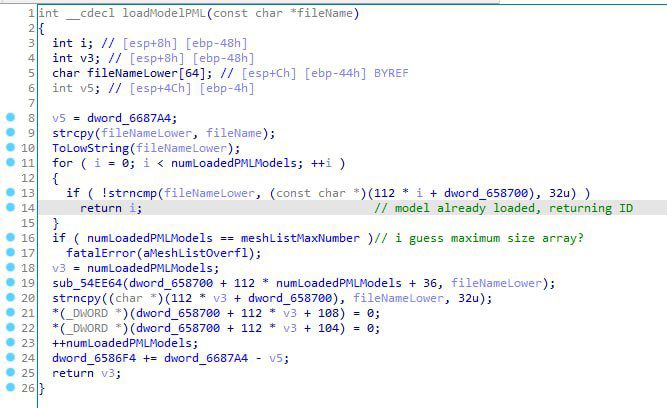Toggle the breakpoint dot on line 16
Viewport: 667px width, 408px height.
coord(11,237)
